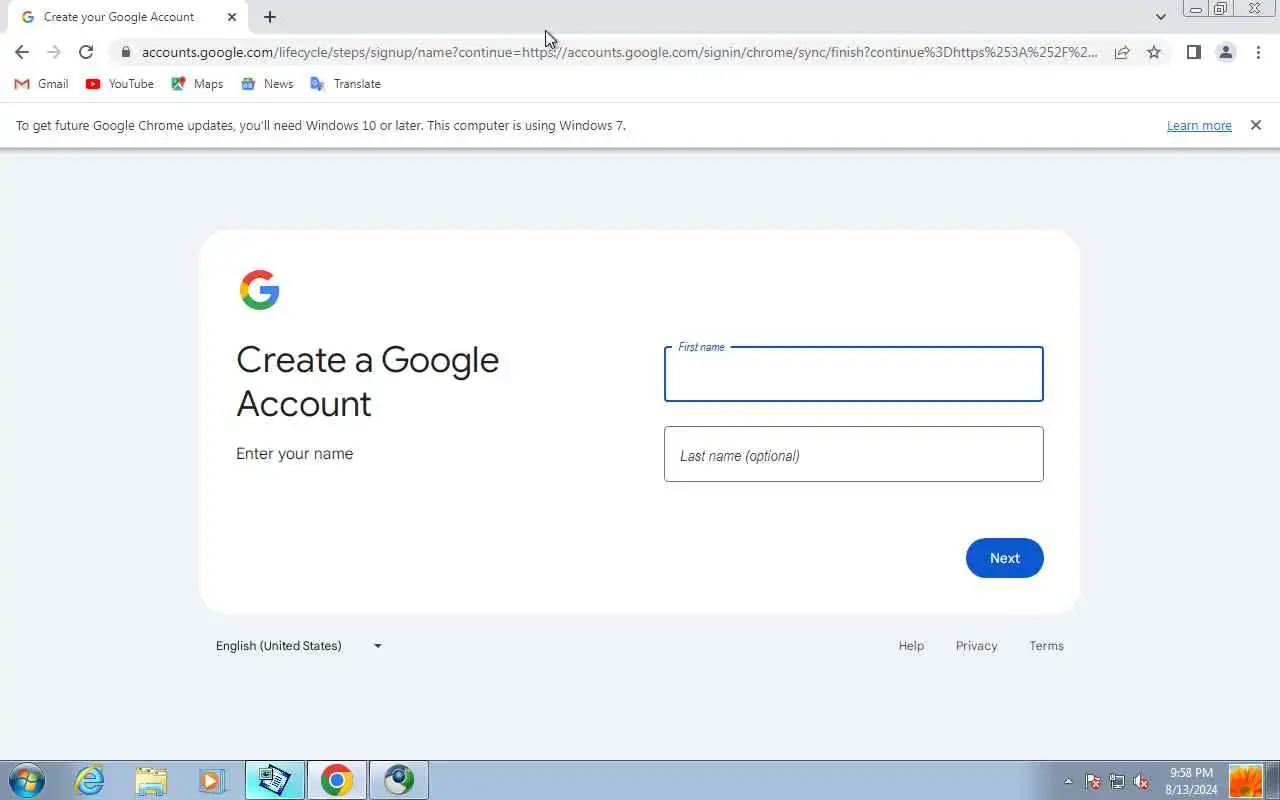Open the Chrome profile avatar menu
Viewport: 1280px width, 800px height.
1226,52
